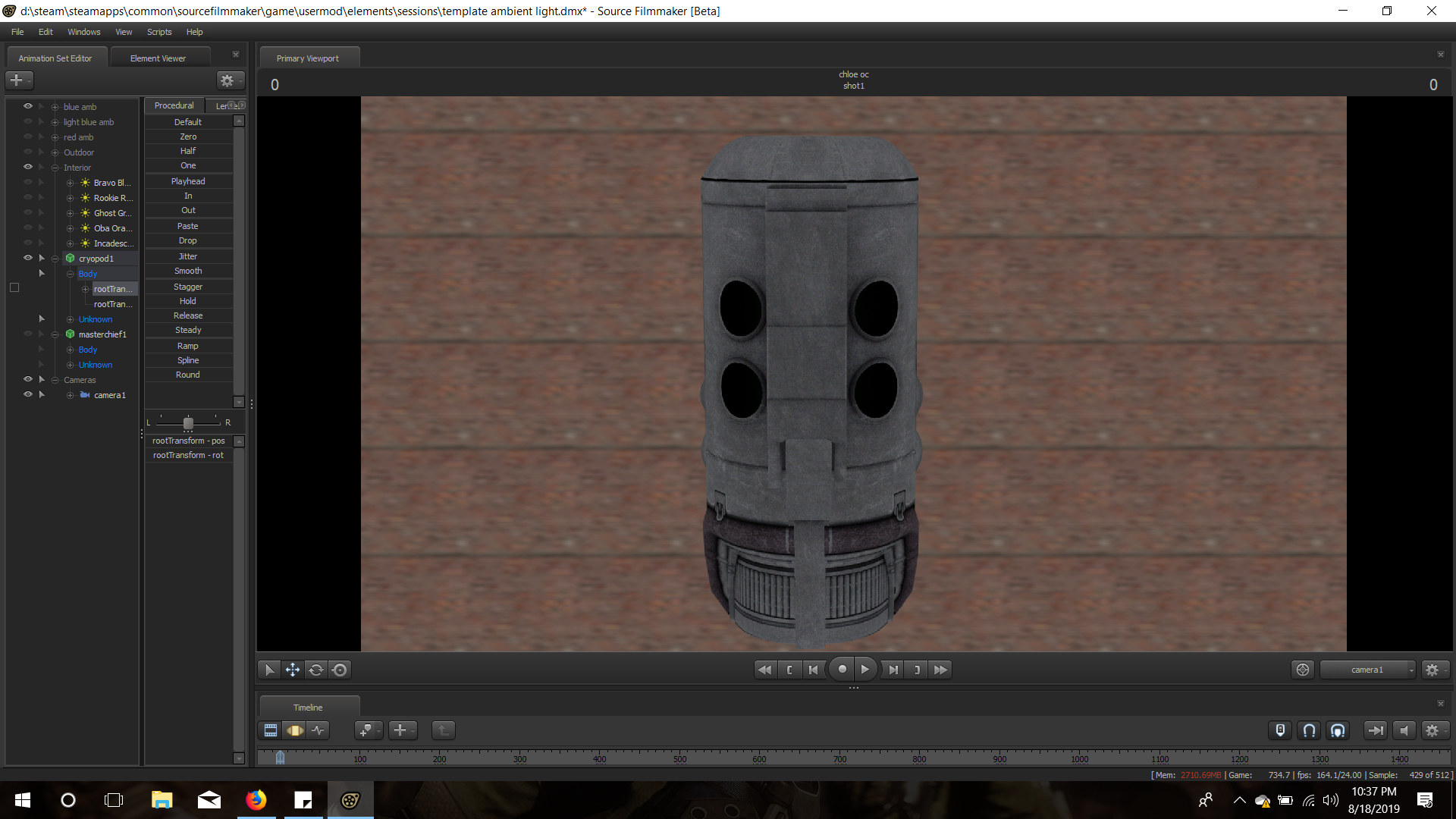Expand the masterchief1 Body group

70,350
